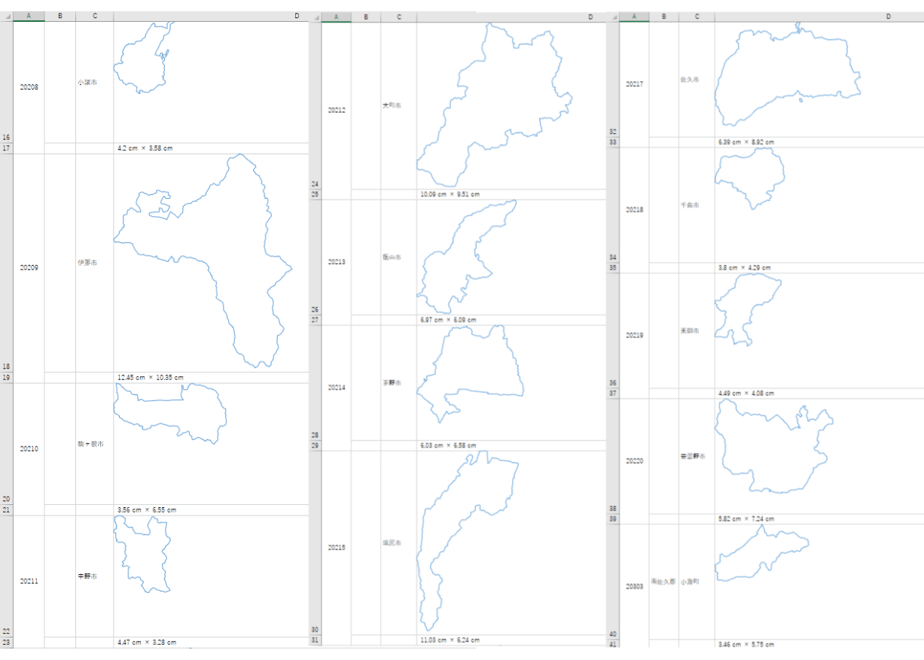This screenshot has width=924, height=660.
Task: Click the district cell in column B beside 20303
Action: tap(664, 582)
